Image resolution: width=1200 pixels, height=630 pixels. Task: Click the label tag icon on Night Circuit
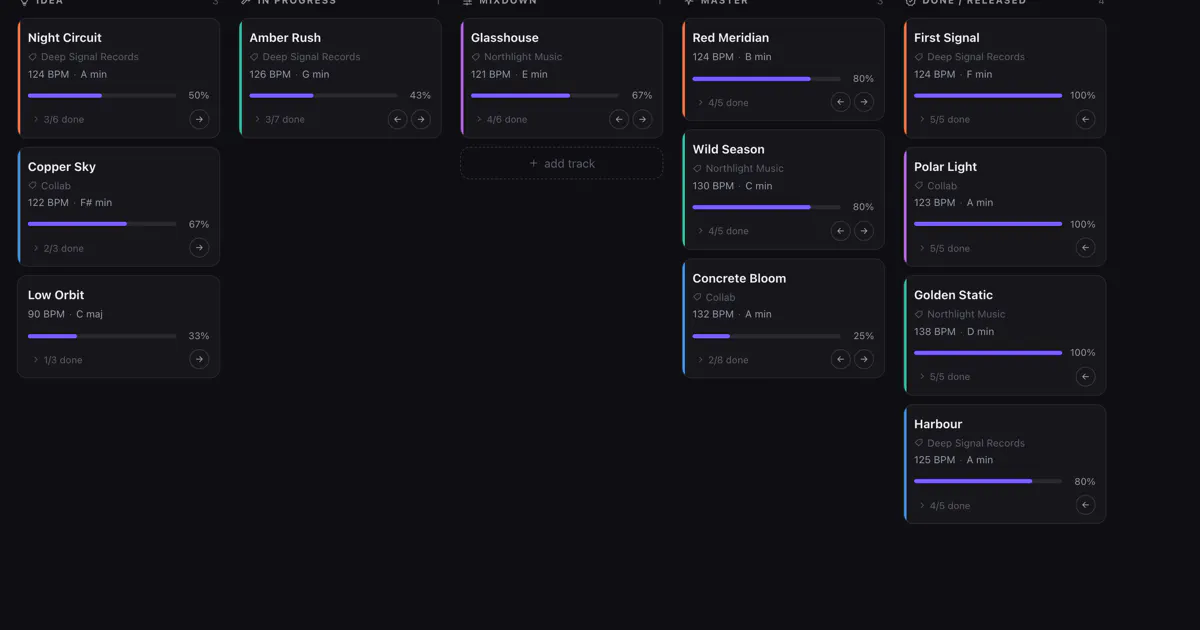point(33,57)
